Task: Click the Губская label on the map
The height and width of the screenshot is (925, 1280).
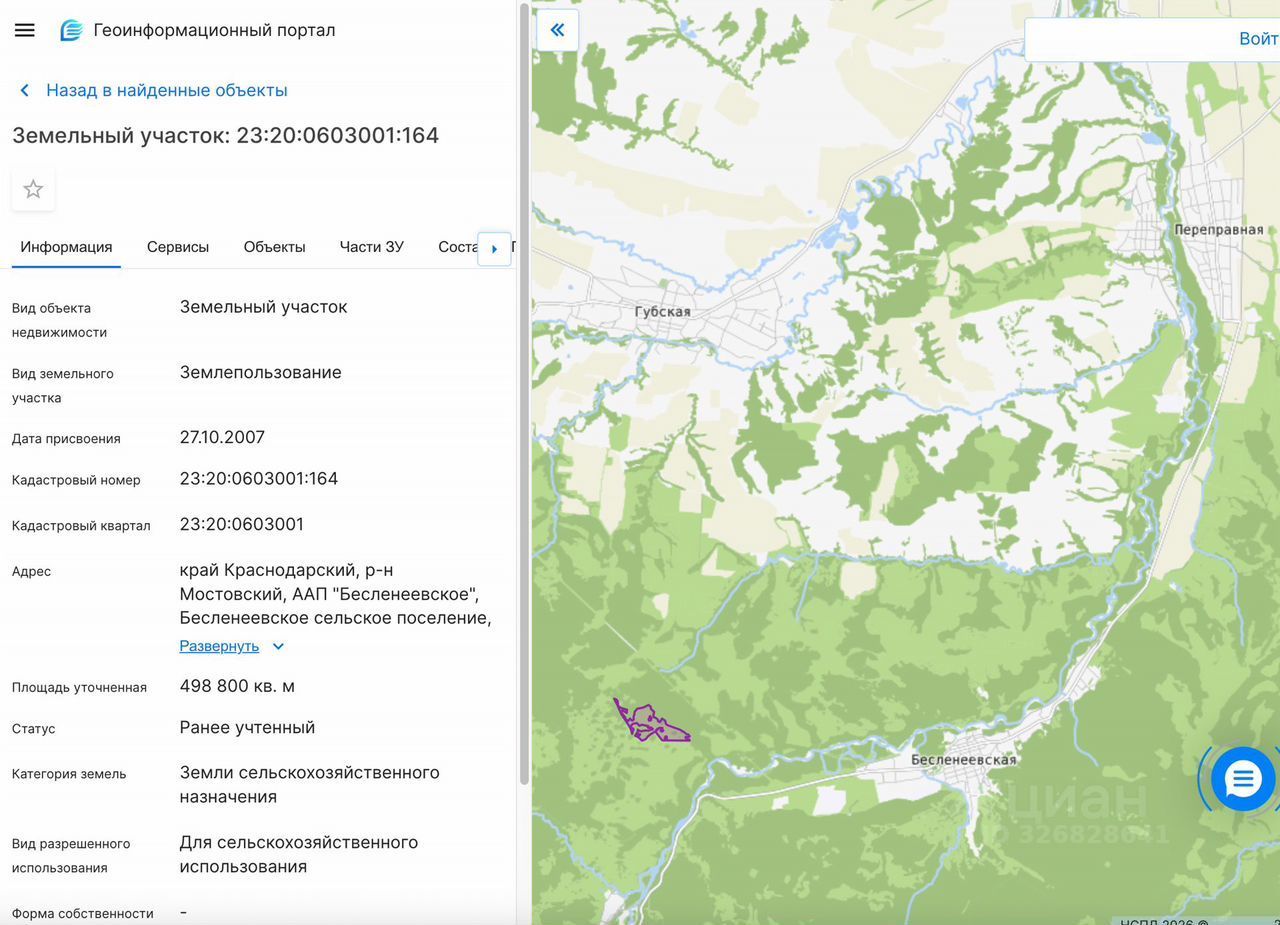Action: tap(663, 312)
